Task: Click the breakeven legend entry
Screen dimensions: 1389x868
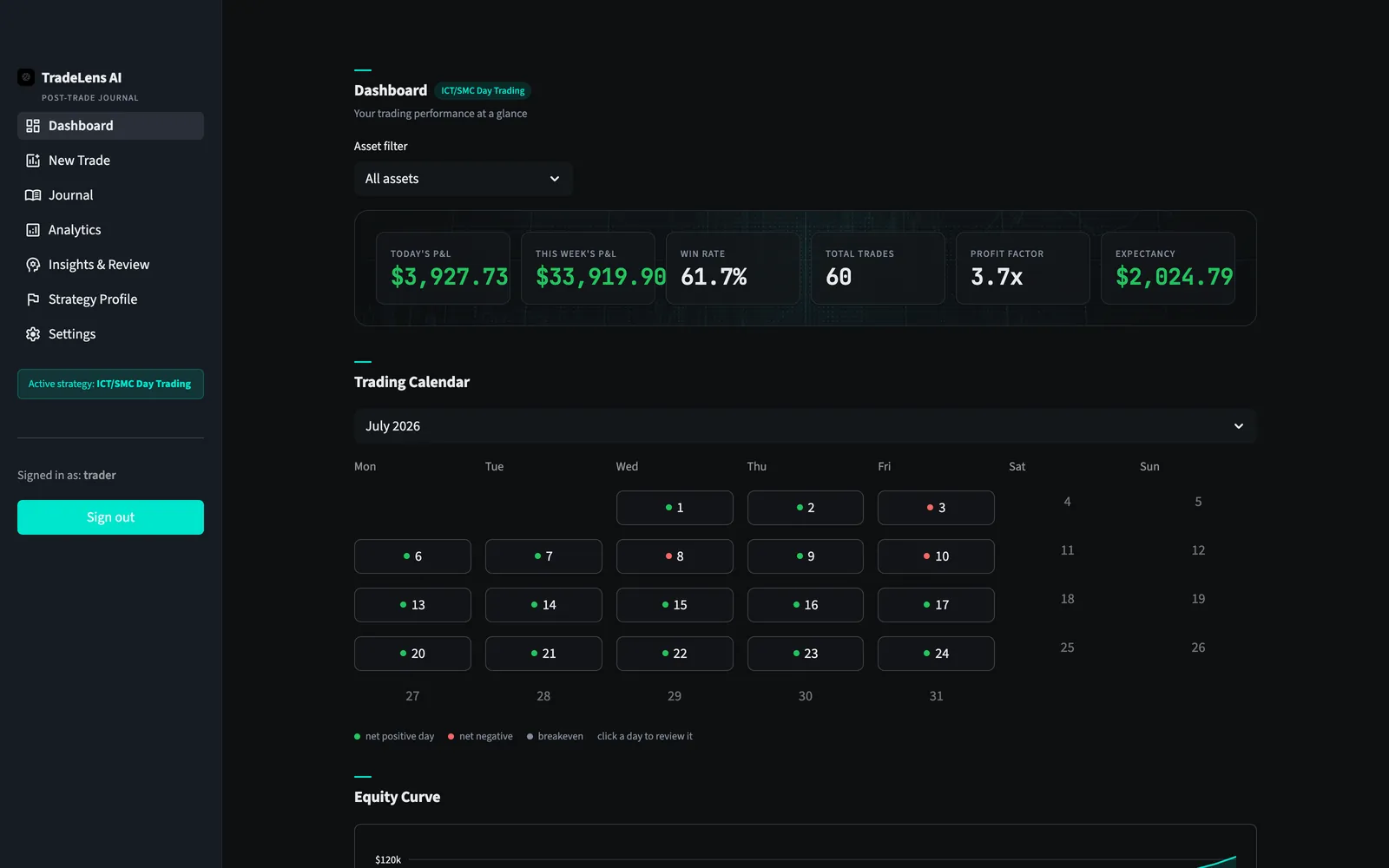Action: pyautogui.click(x=555, y=736)
